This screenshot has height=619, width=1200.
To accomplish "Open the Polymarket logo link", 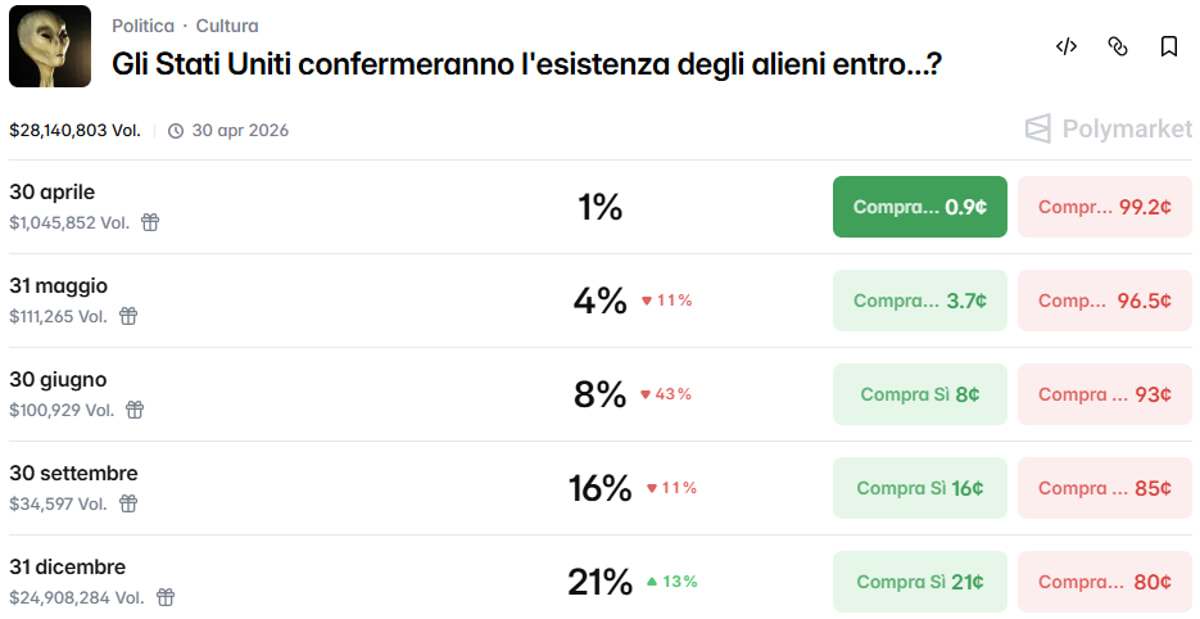I will coord(1108,129).
